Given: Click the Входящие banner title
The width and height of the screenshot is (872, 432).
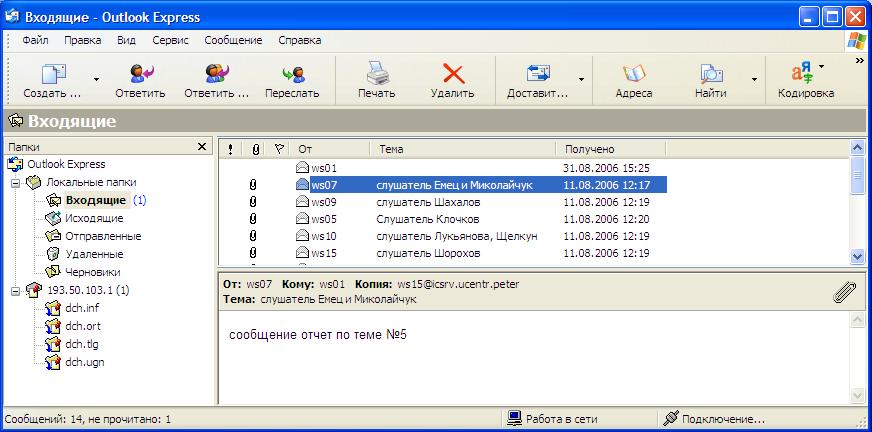Looking at the screenshot, I should click(x=72, y=121).
